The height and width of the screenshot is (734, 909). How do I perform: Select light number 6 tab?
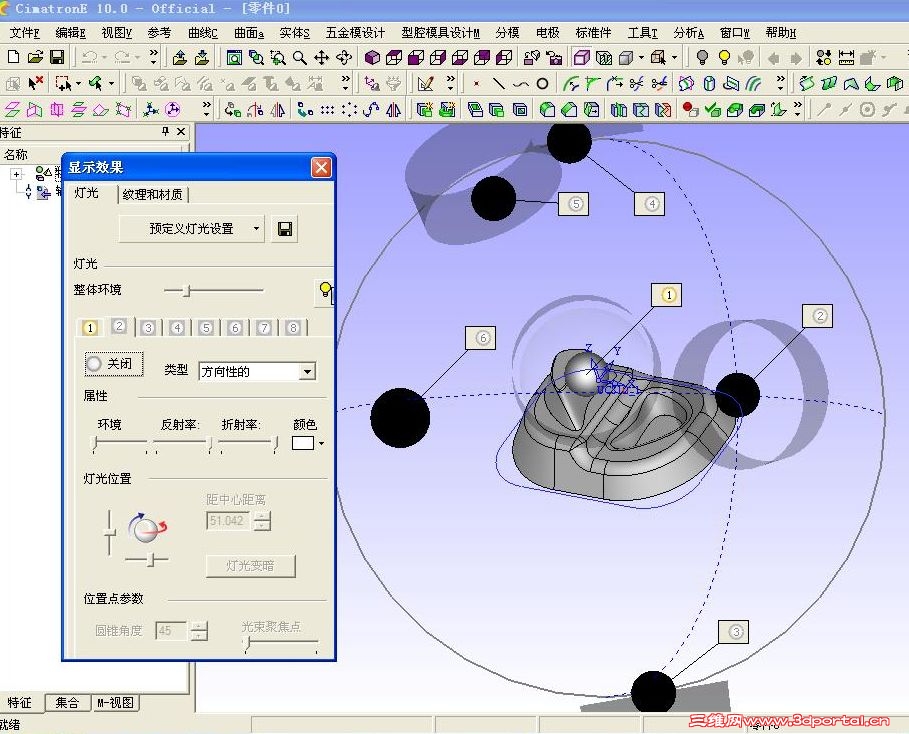(x=235, y=328)
